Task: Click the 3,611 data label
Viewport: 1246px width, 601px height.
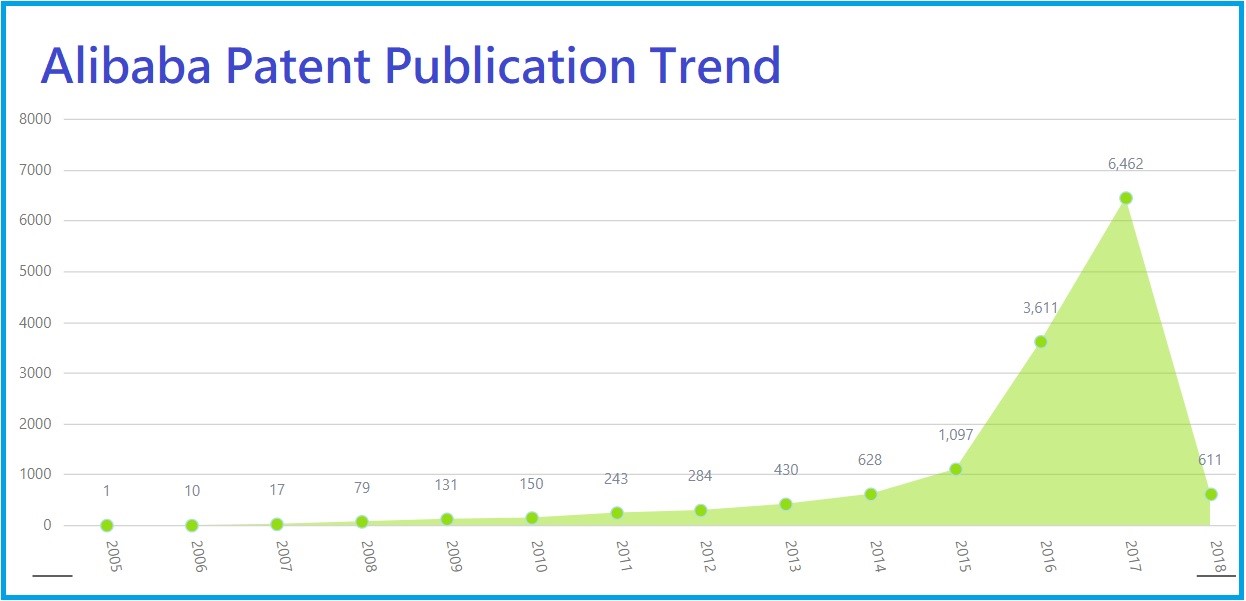Action: (1040, 308)
